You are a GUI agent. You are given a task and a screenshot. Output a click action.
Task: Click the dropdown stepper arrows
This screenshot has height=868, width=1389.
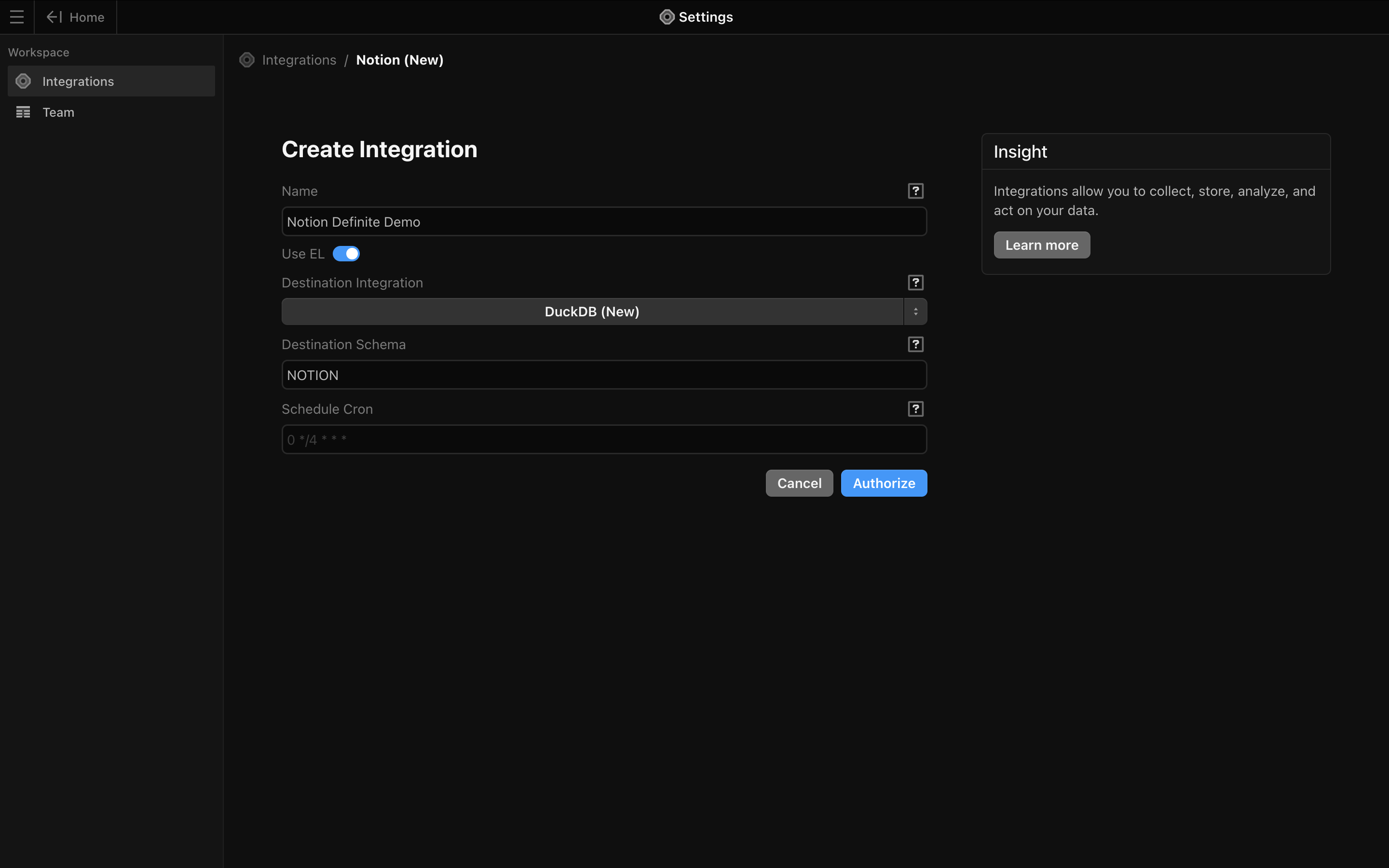(x=915, y=312)
